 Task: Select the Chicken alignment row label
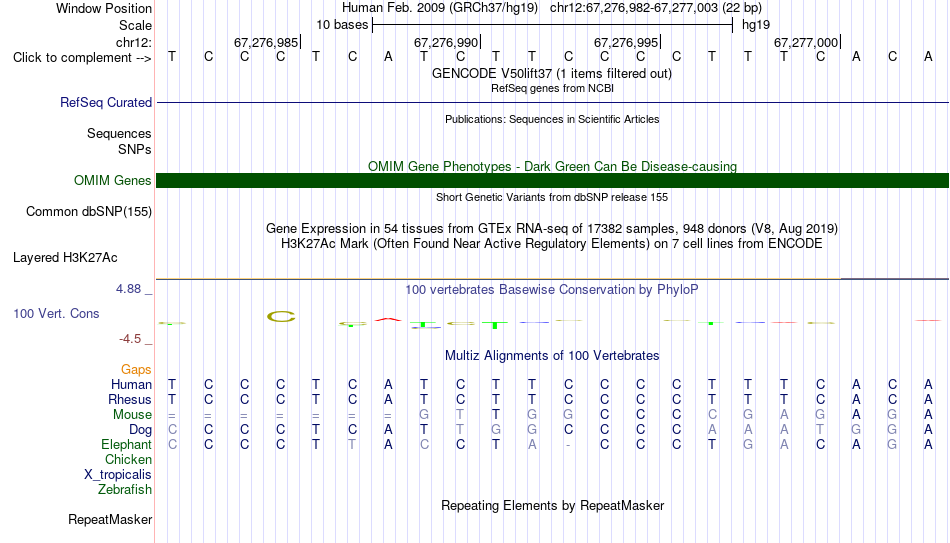128,460
